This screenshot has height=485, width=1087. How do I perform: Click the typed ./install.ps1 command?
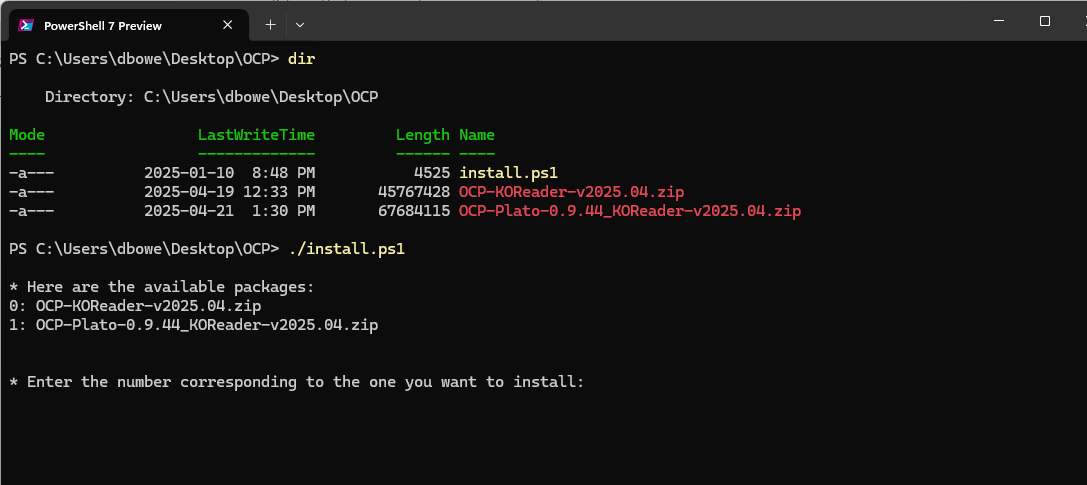(346, 249)
